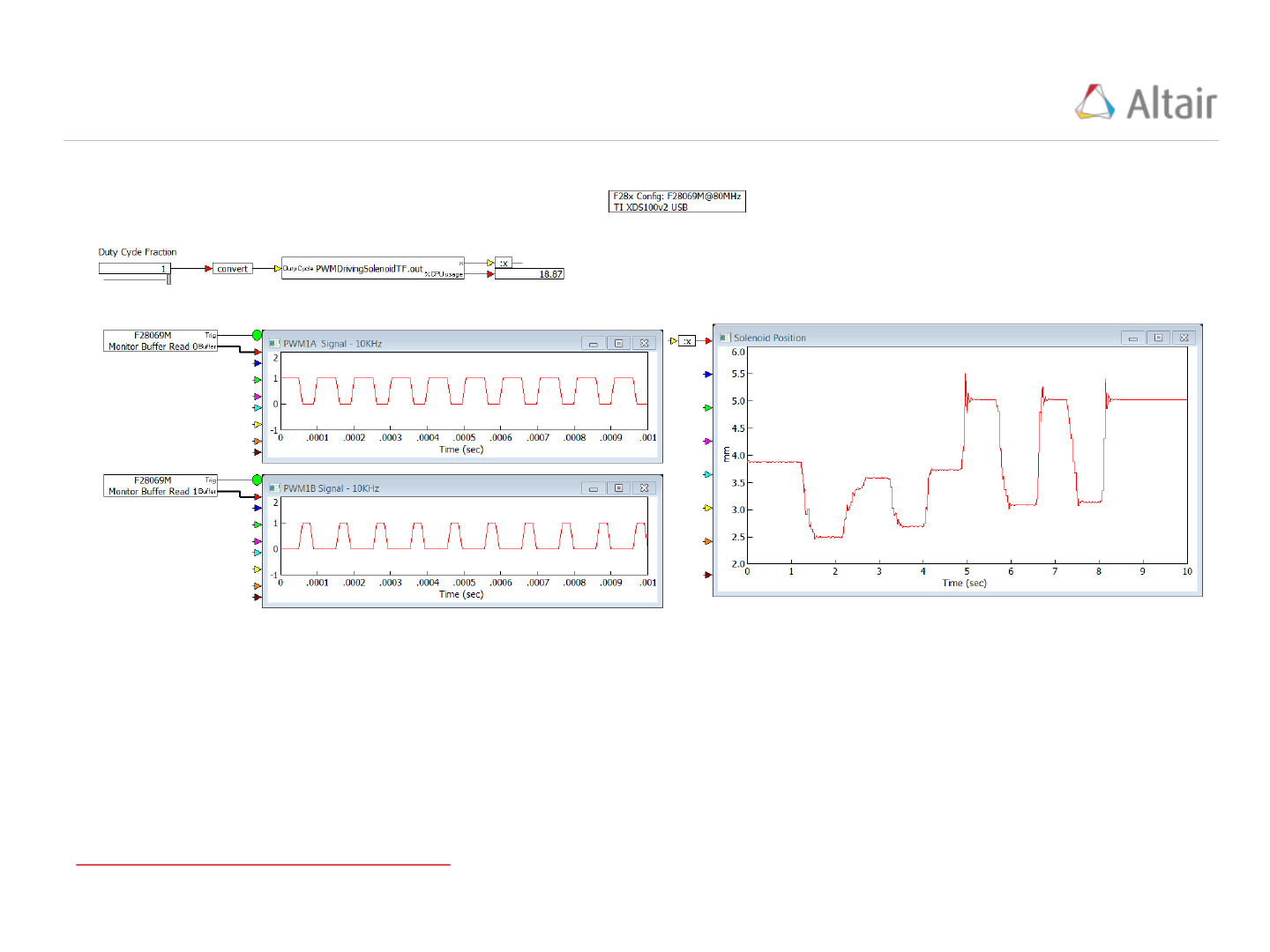Close the Solenoid Position plot window

[1184, 338]
